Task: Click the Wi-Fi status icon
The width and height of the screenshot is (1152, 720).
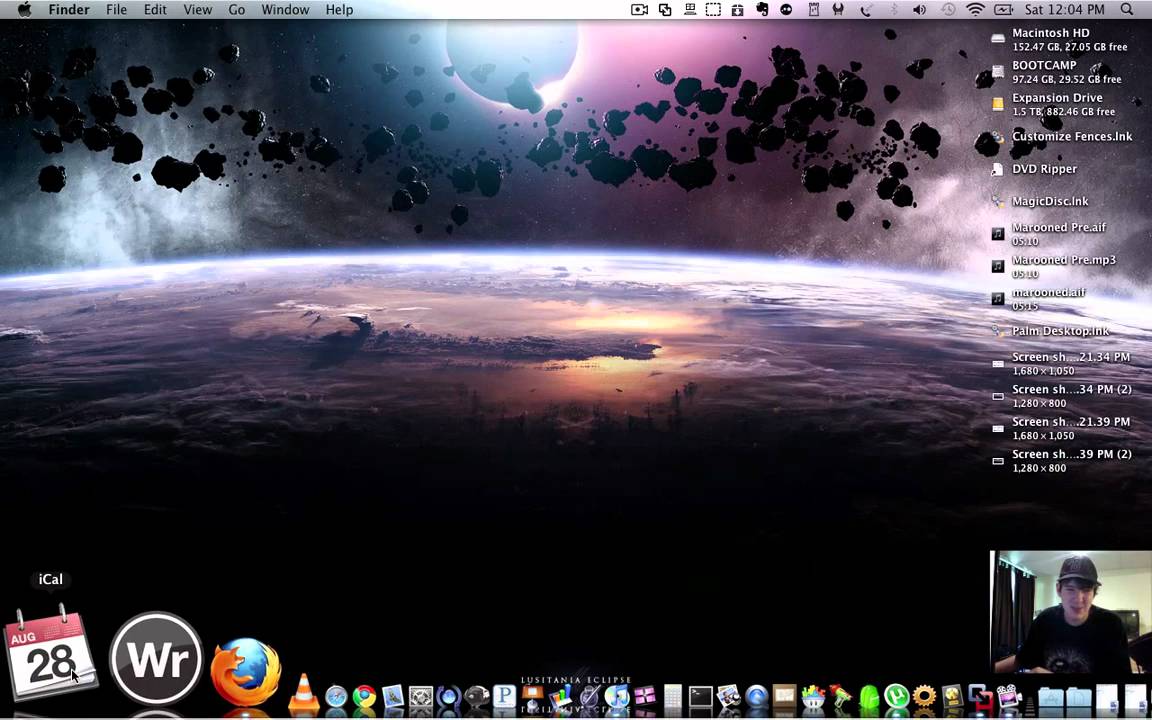Action: (x=976, y=10)
